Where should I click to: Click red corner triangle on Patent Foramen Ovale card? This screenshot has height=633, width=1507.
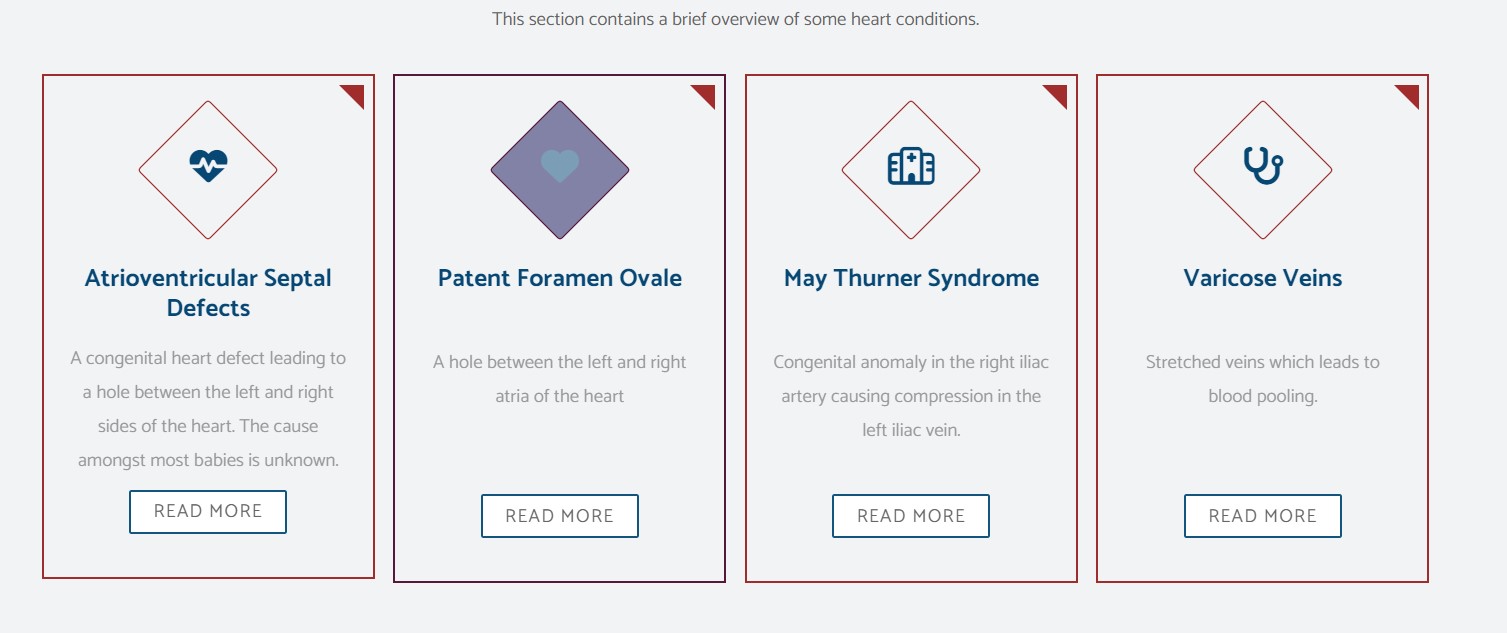click(706, 94)
